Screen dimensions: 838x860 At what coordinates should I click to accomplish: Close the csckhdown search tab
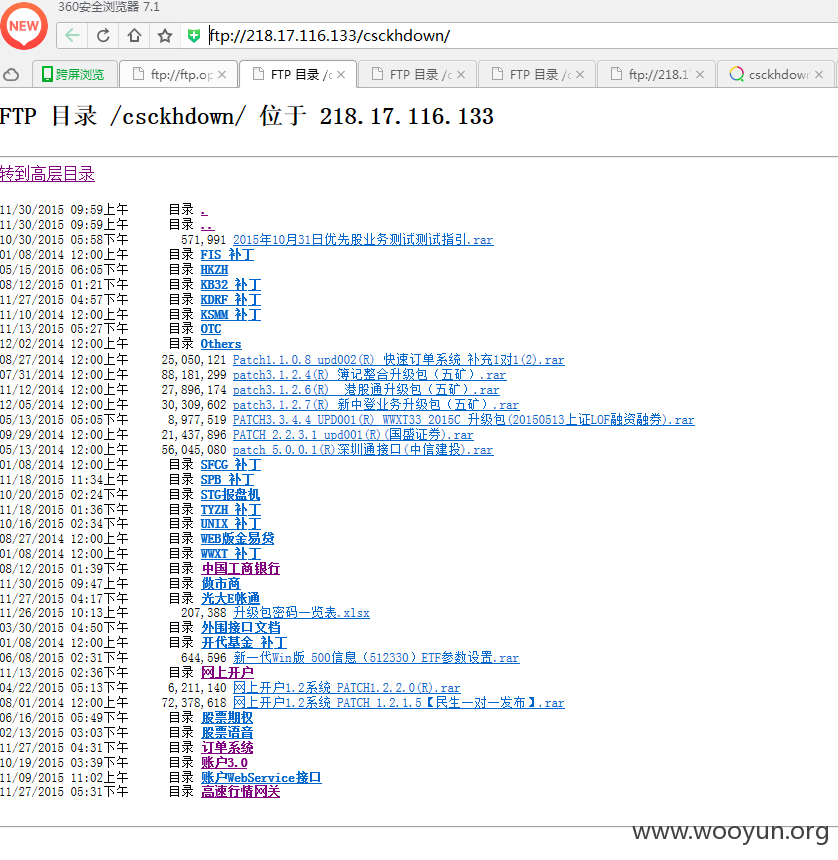point(819,75)
